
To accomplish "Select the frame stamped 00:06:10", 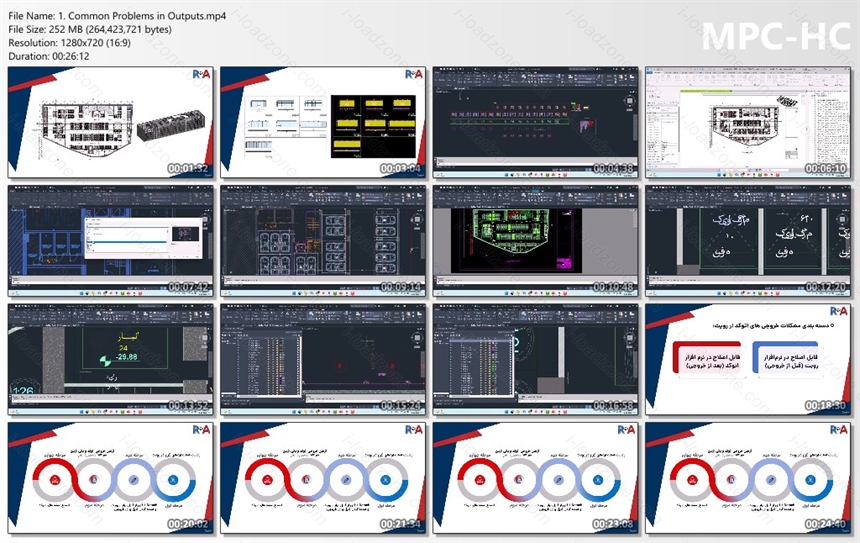I will click(x=748, y=123).
